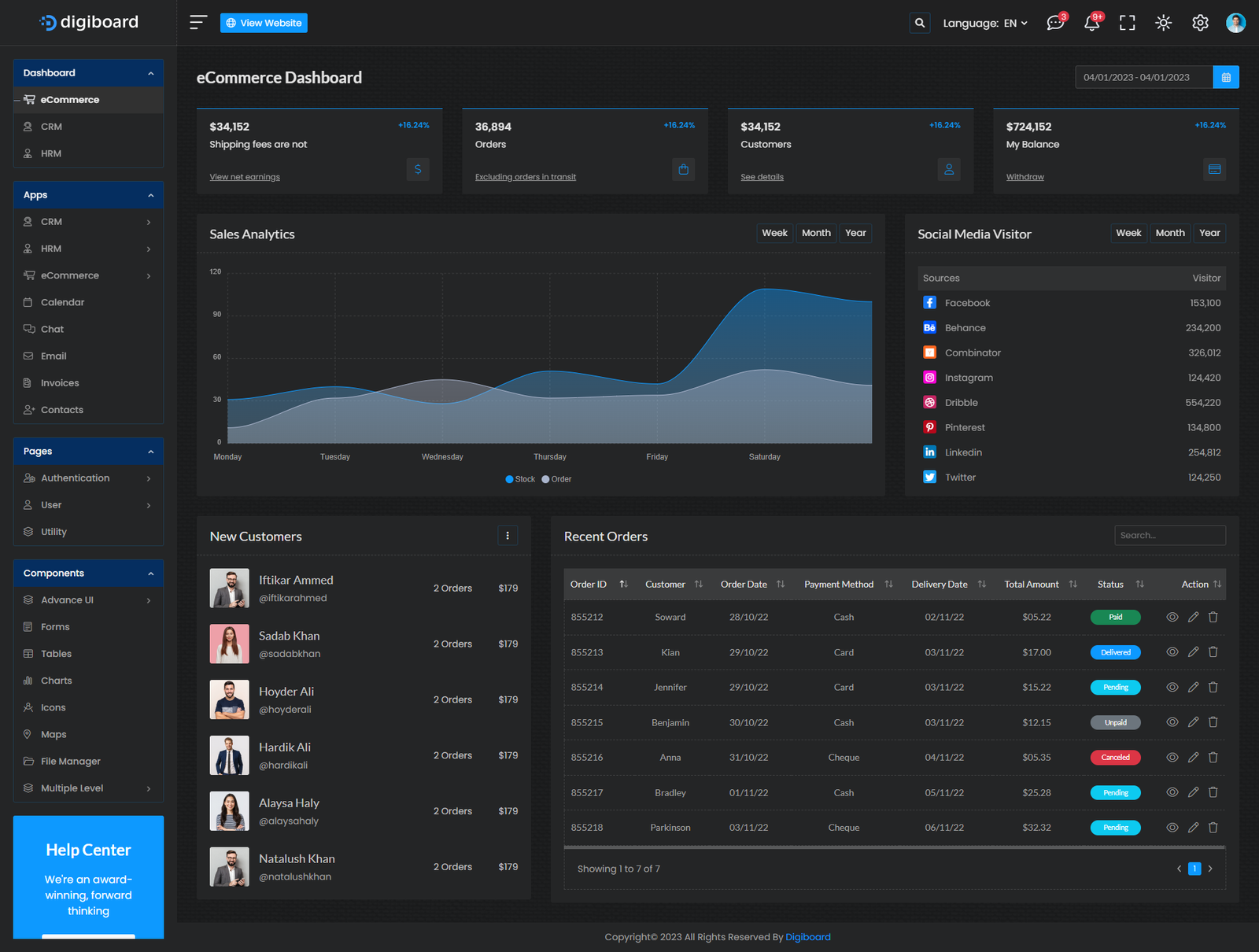
Task: Click the search magnifier icon in header
Action: tap(919, 23)
